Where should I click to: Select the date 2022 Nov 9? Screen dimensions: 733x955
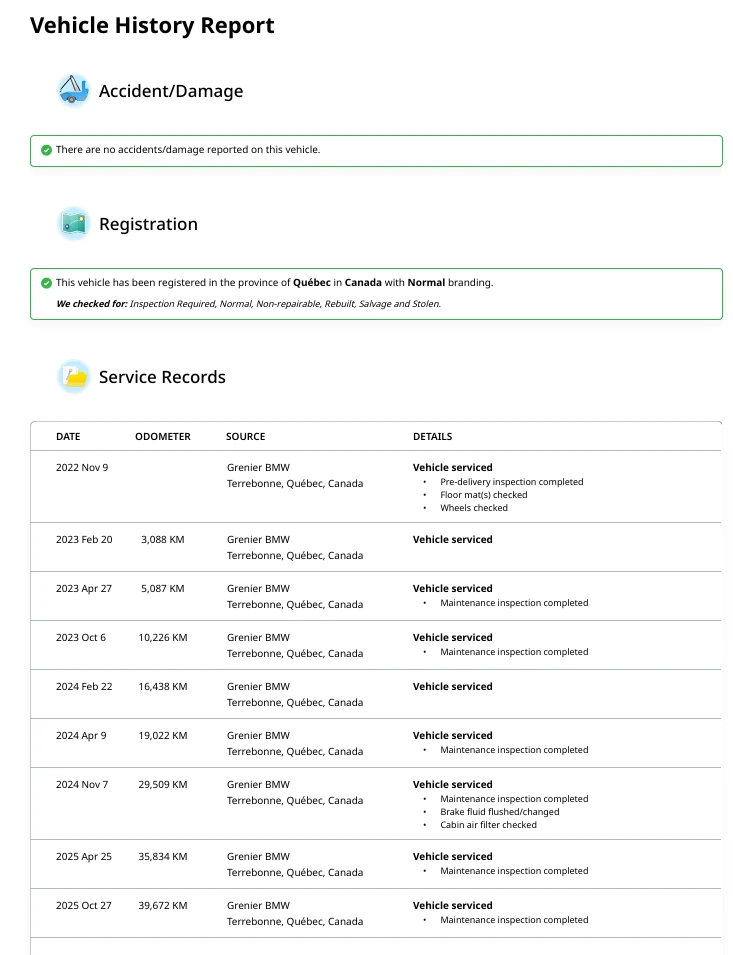click(x=82, y=468)
